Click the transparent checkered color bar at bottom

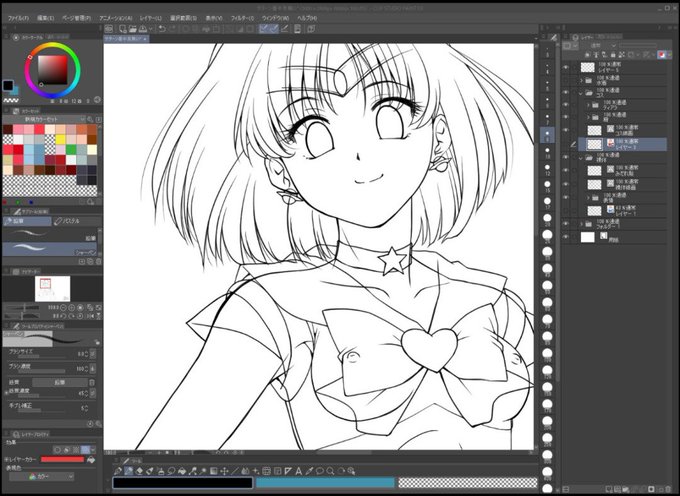pos(468,483)
